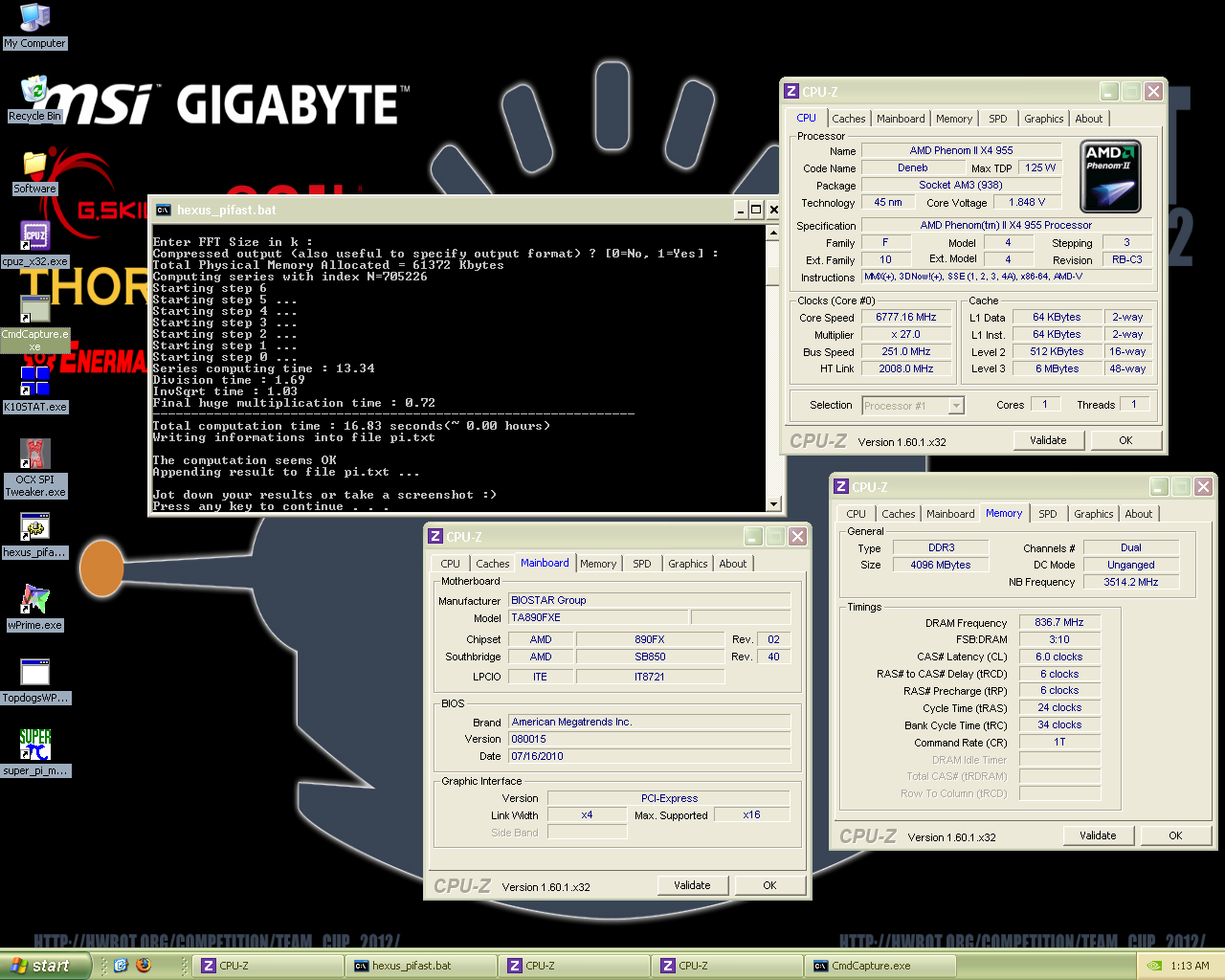Viewport: 1225px width, 980px height.
Task: Open Firefox quick launch icon
Action: (x=144, y=966)
